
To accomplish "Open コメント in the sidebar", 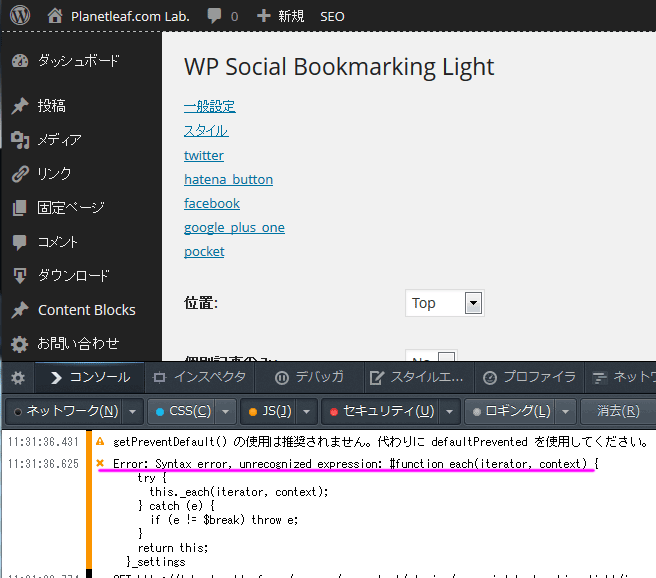I will [x=58, y=242].
